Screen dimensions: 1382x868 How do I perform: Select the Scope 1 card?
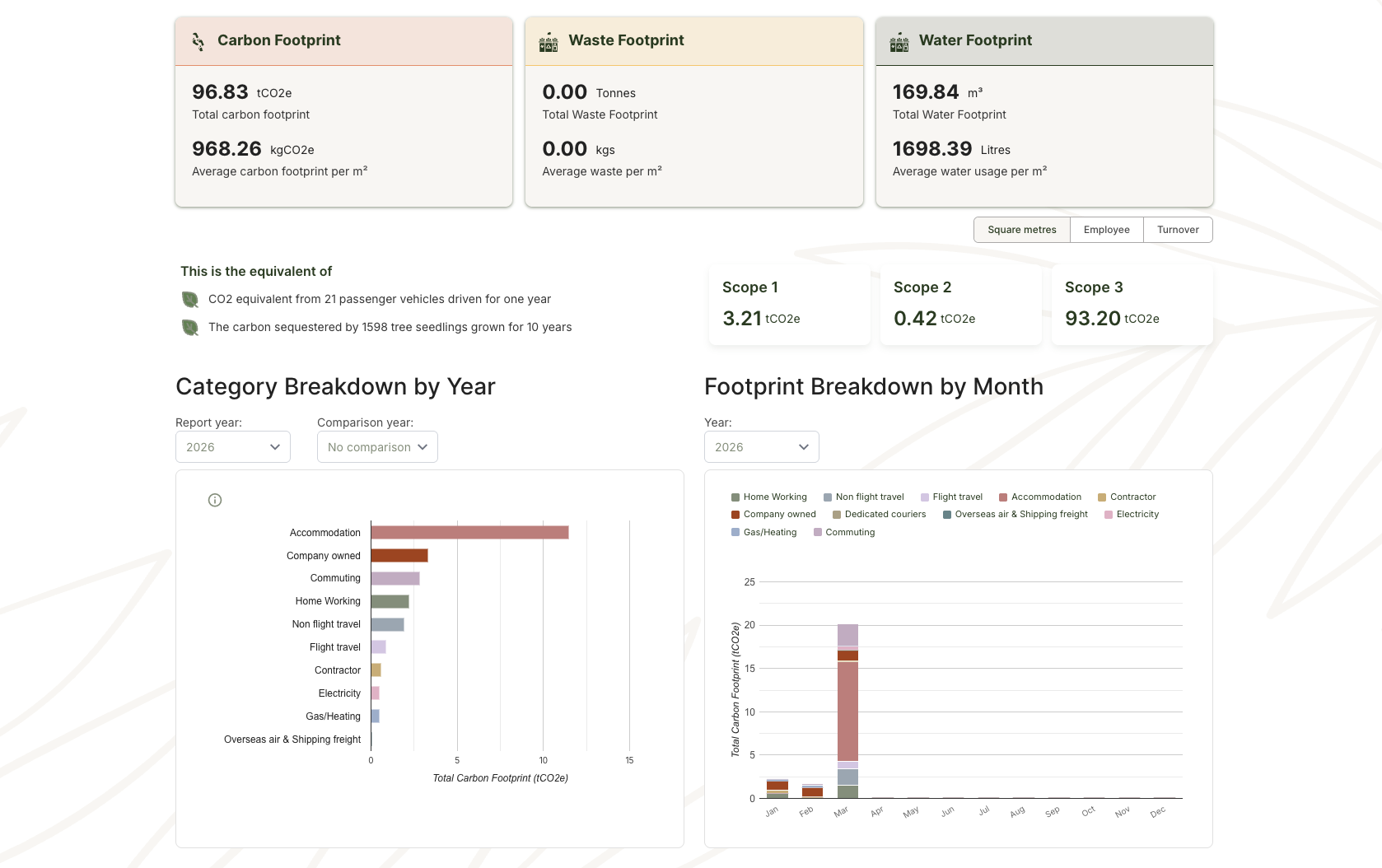pyautogui.click(x=788, y=305)
